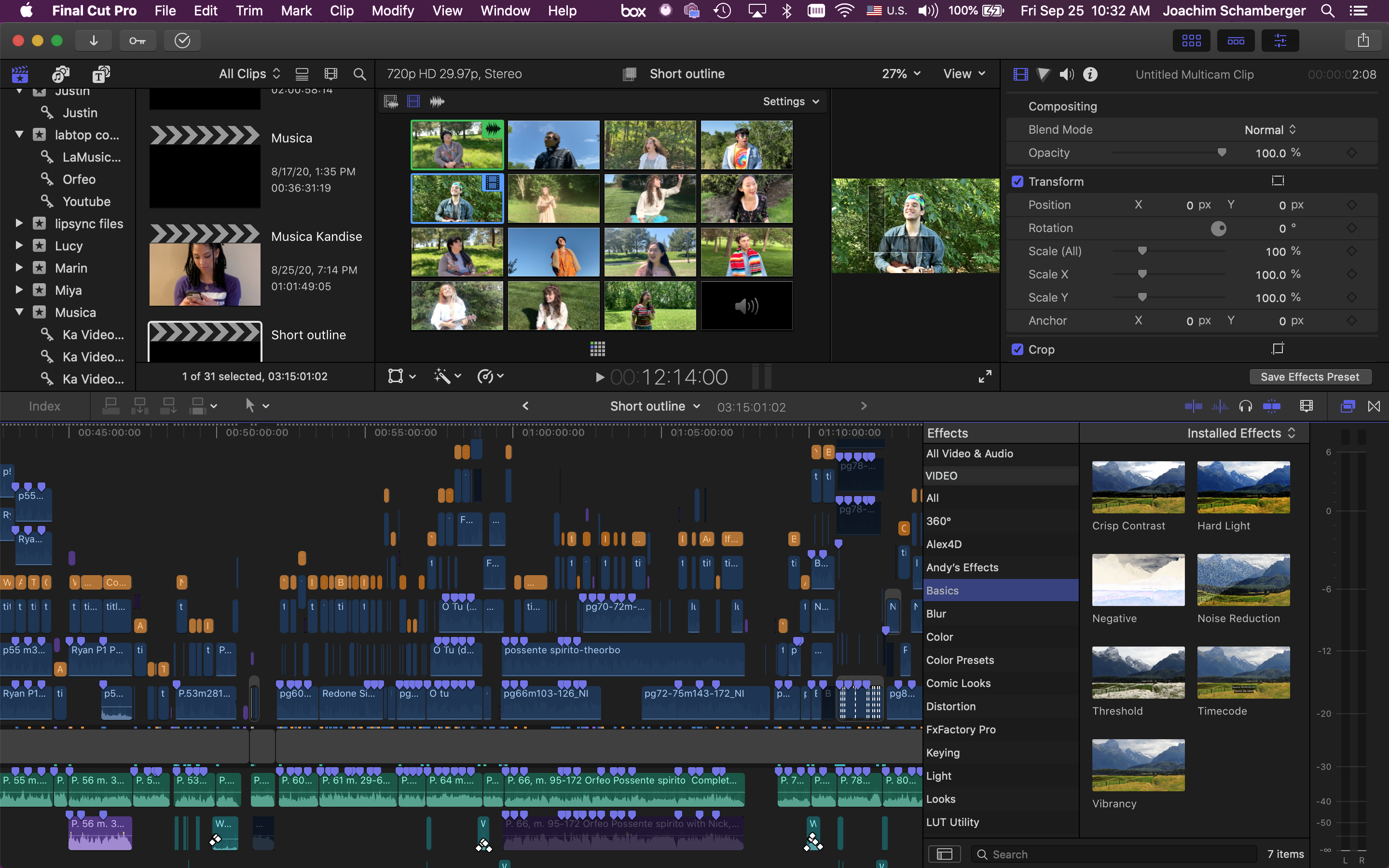
Task: Click the browser search magnifier icon
Action: pos(360,74)
